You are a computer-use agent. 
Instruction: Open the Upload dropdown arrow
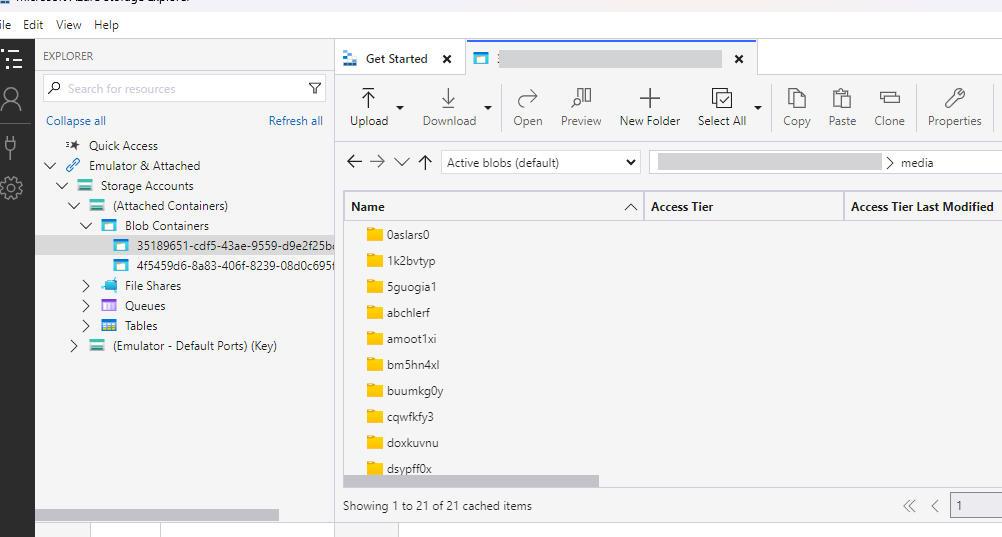(x=400, y=107)
